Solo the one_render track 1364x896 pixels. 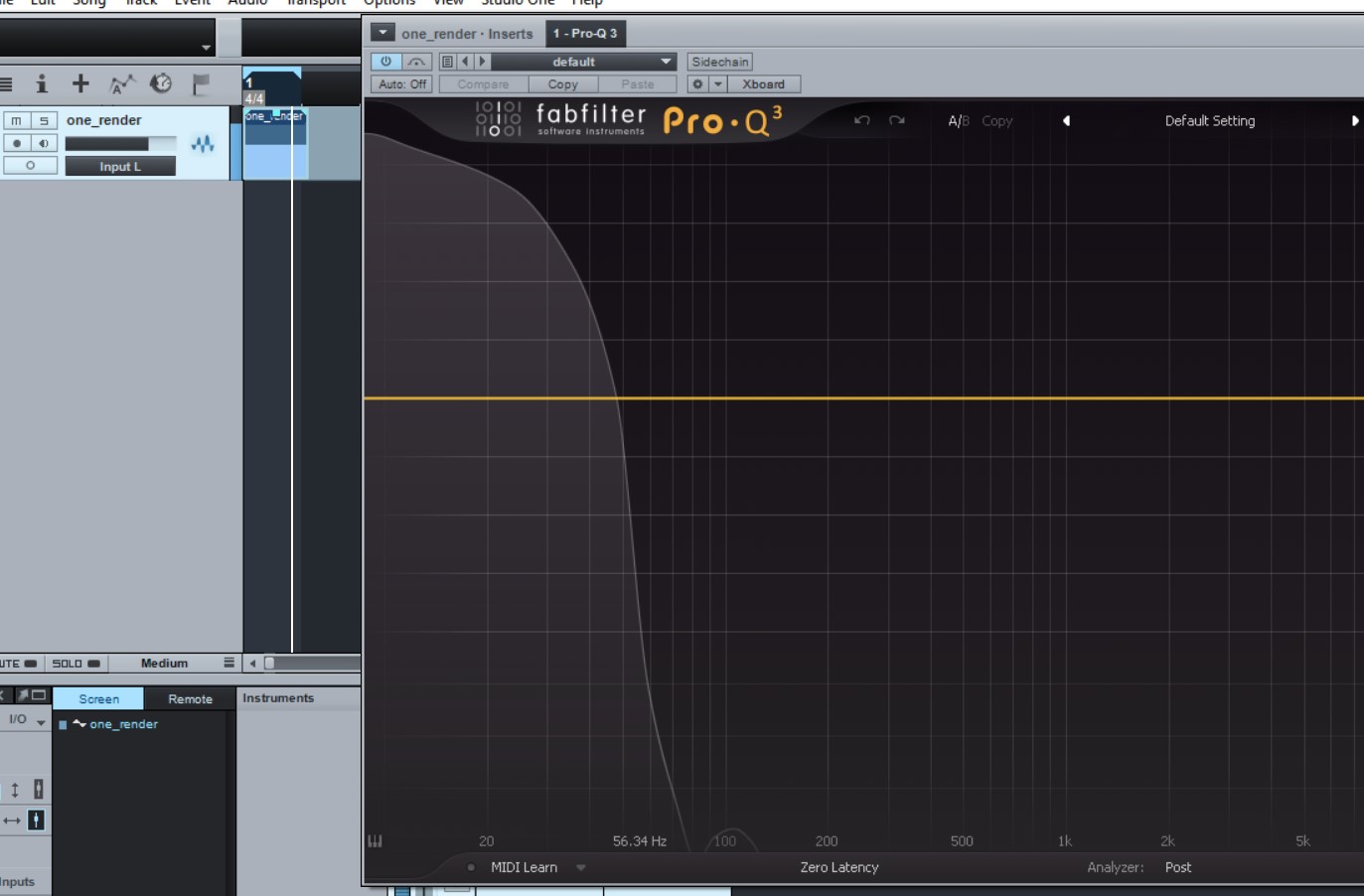[x=44, y=120]
